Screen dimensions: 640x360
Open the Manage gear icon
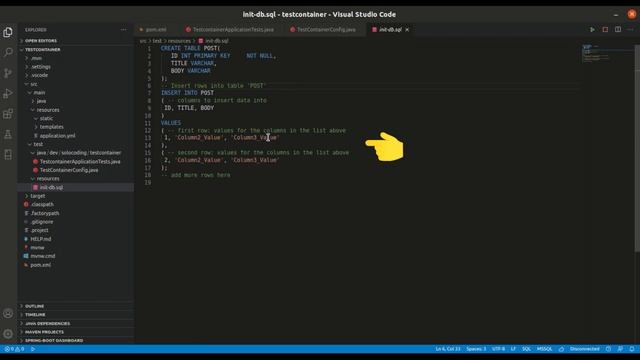click(x=8, y=333)
